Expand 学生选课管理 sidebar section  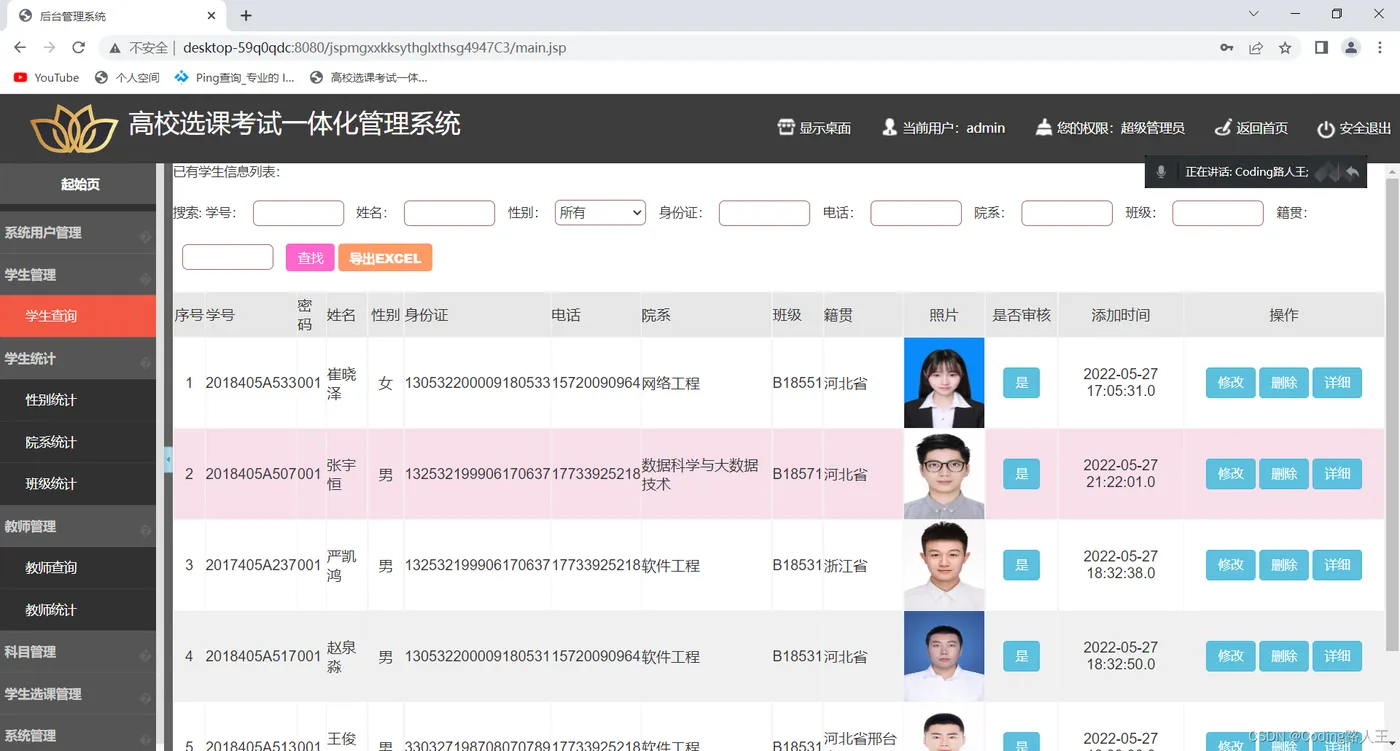pos(78,694)
